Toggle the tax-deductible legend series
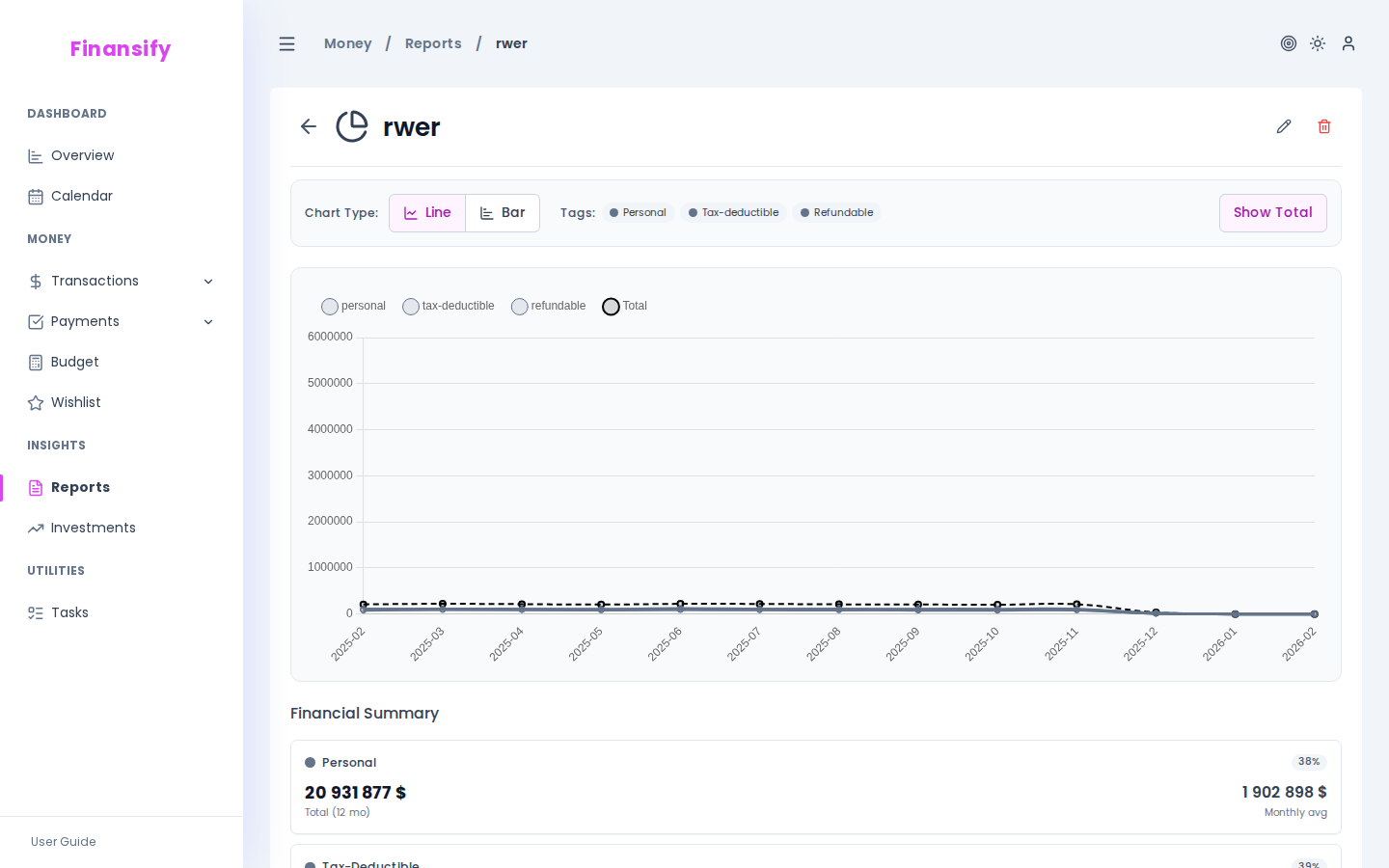 (448, 307)
